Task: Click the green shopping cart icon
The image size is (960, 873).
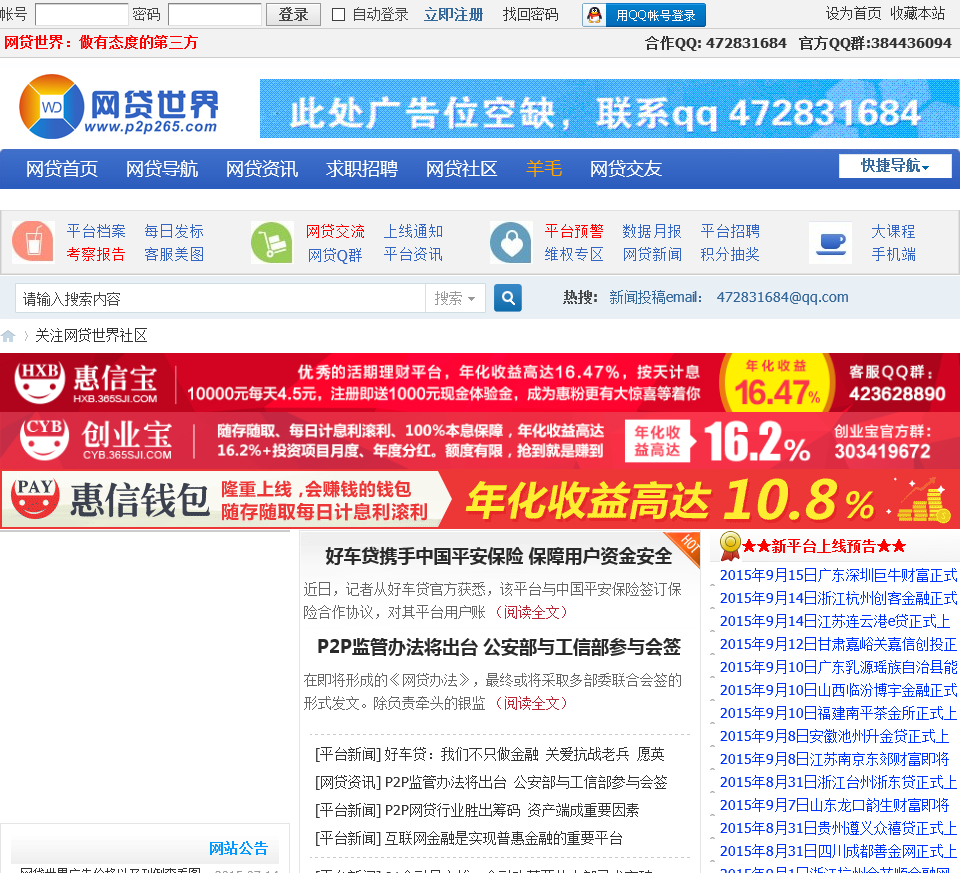Action: (x=272, y=242)
